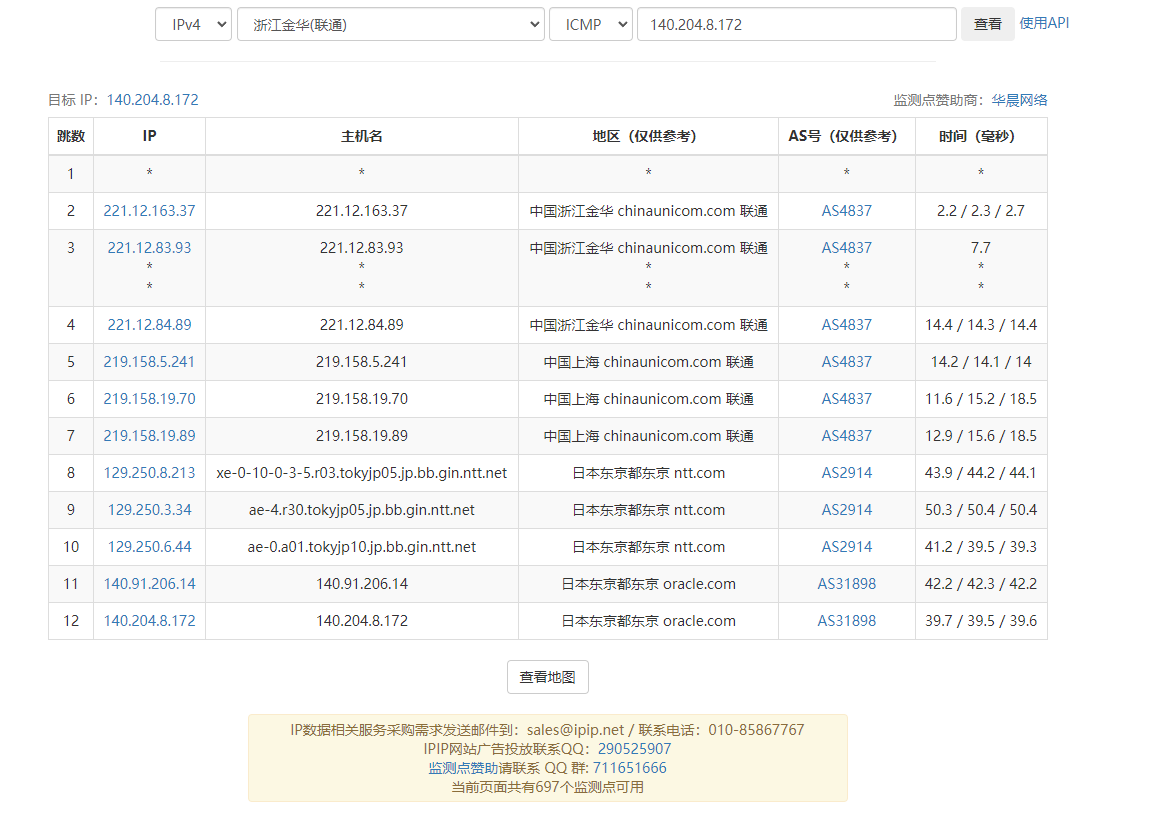Click region text 中国上海 chinaunicom.com in hop 5
The width and height of the screenshot is (1161, 823).
point(632,362)
